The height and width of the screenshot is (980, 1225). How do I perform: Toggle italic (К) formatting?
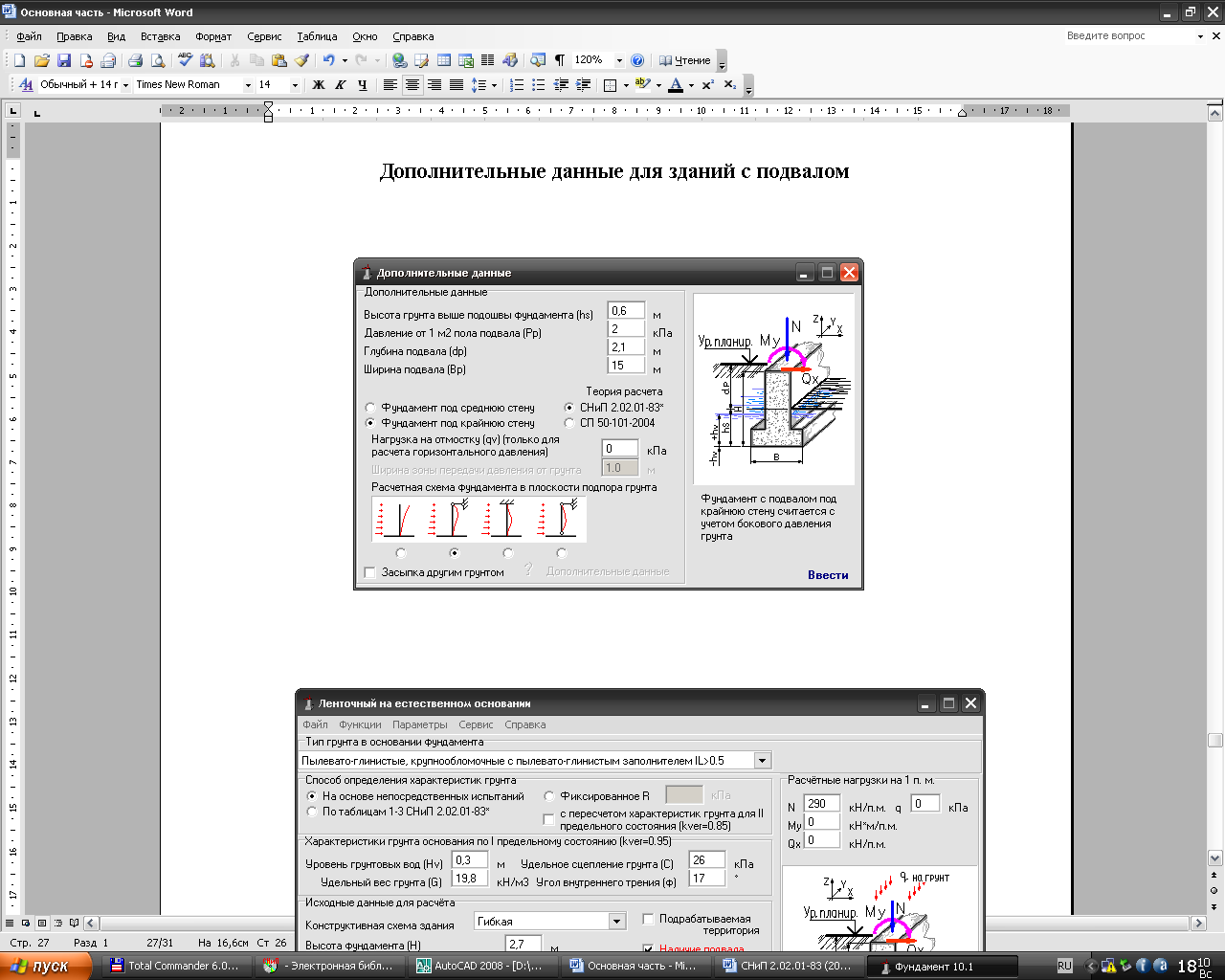point(340,84)
